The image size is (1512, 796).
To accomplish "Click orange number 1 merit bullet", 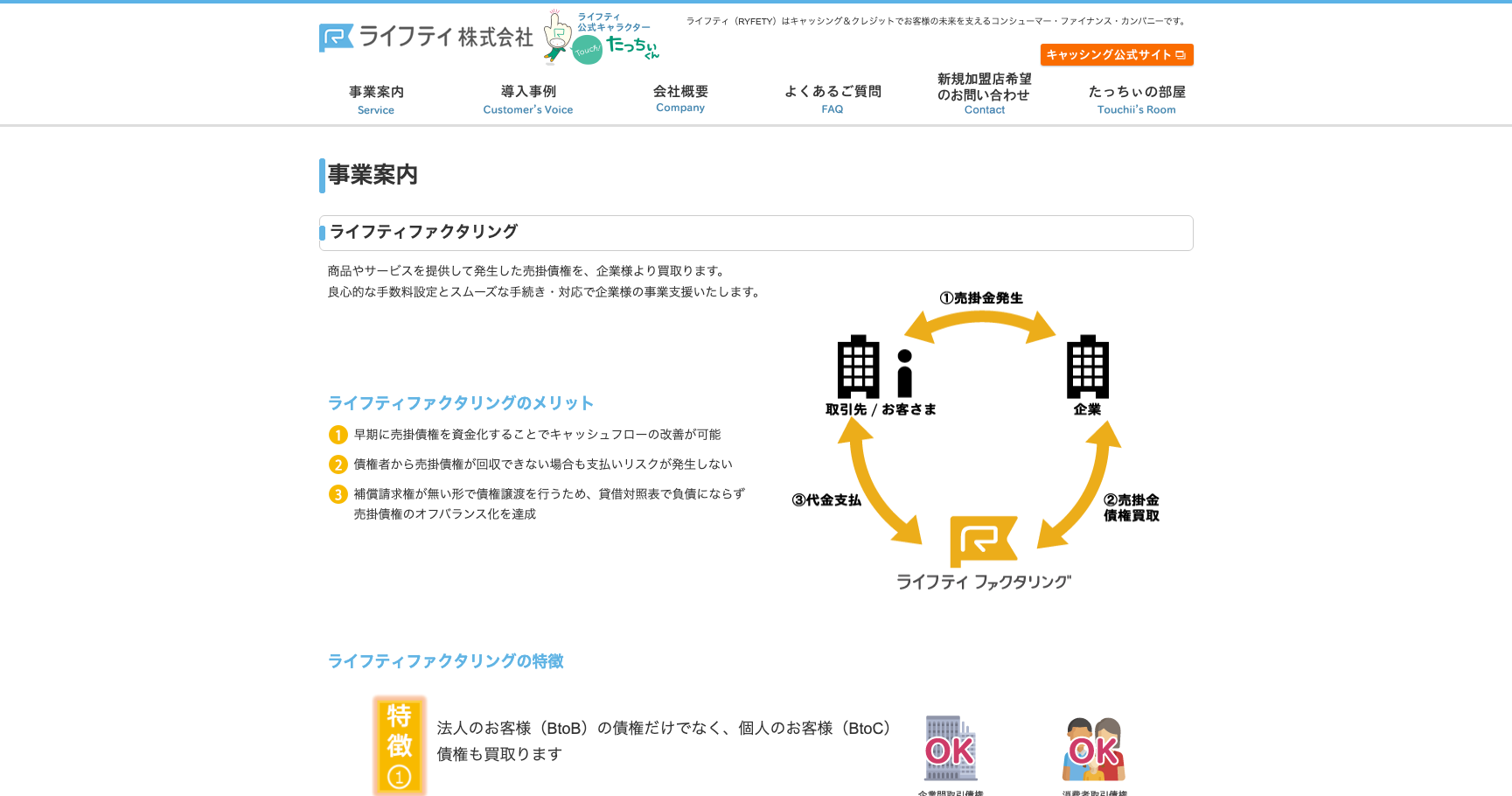I will point(338,435).
